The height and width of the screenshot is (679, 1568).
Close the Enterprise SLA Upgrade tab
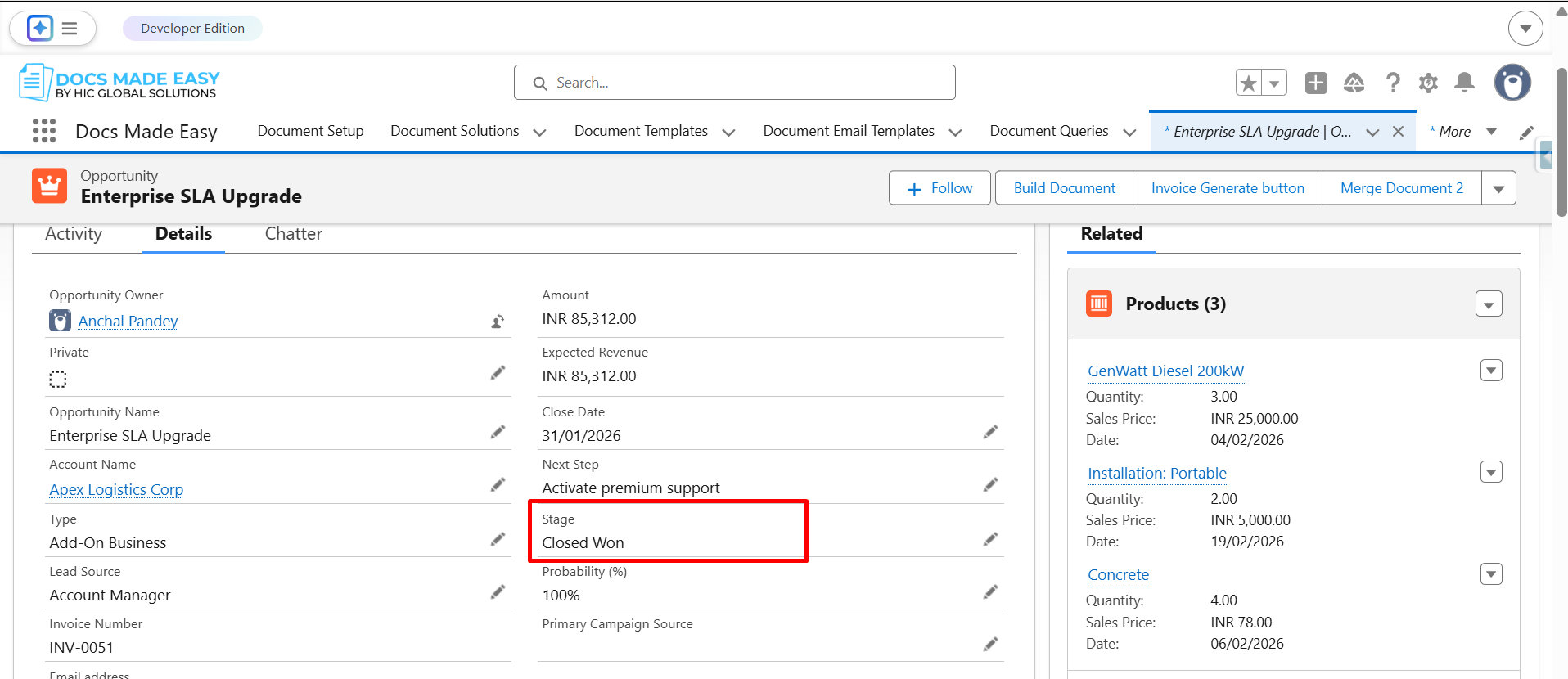pyautogui.click(x=1399, y=132)
